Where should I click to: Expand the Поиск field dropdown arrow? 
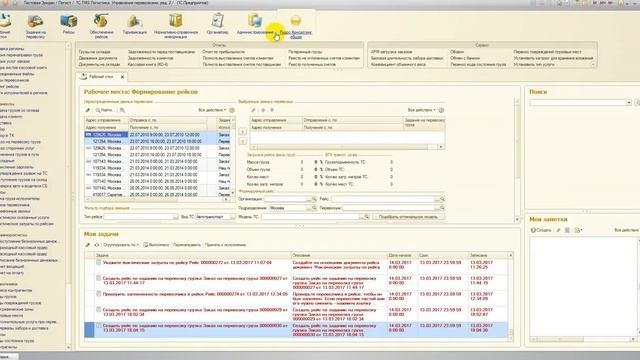click(629, 102)
